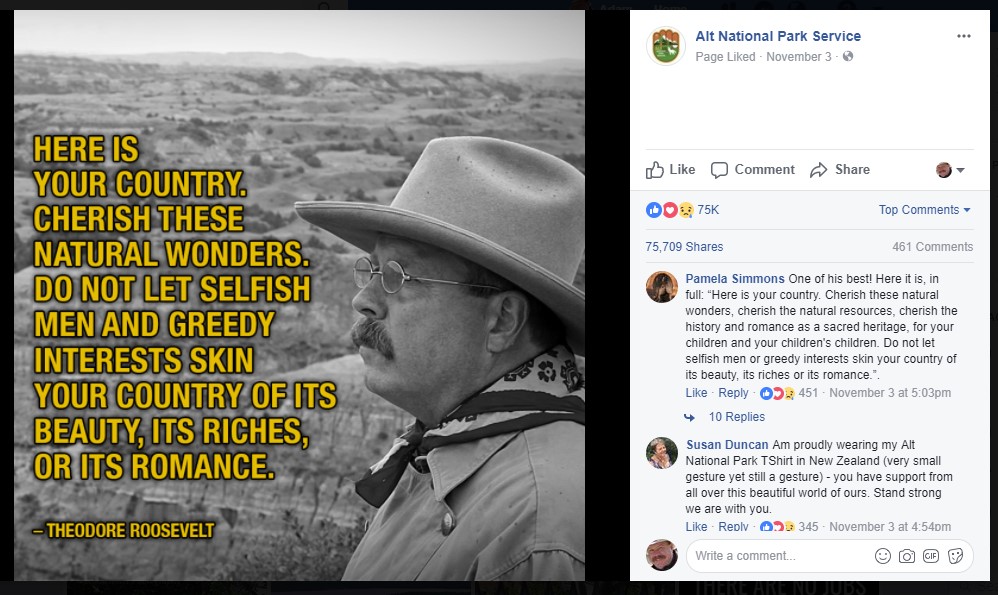Image resolution: width=998 pixels, height=595 pixels.
Task: Open the sticker picker icon
Action: coord(955,556)
